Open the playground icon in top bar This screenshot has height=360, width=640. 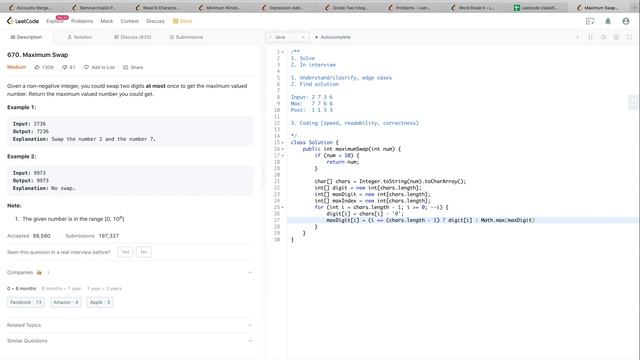click(590, 21)
